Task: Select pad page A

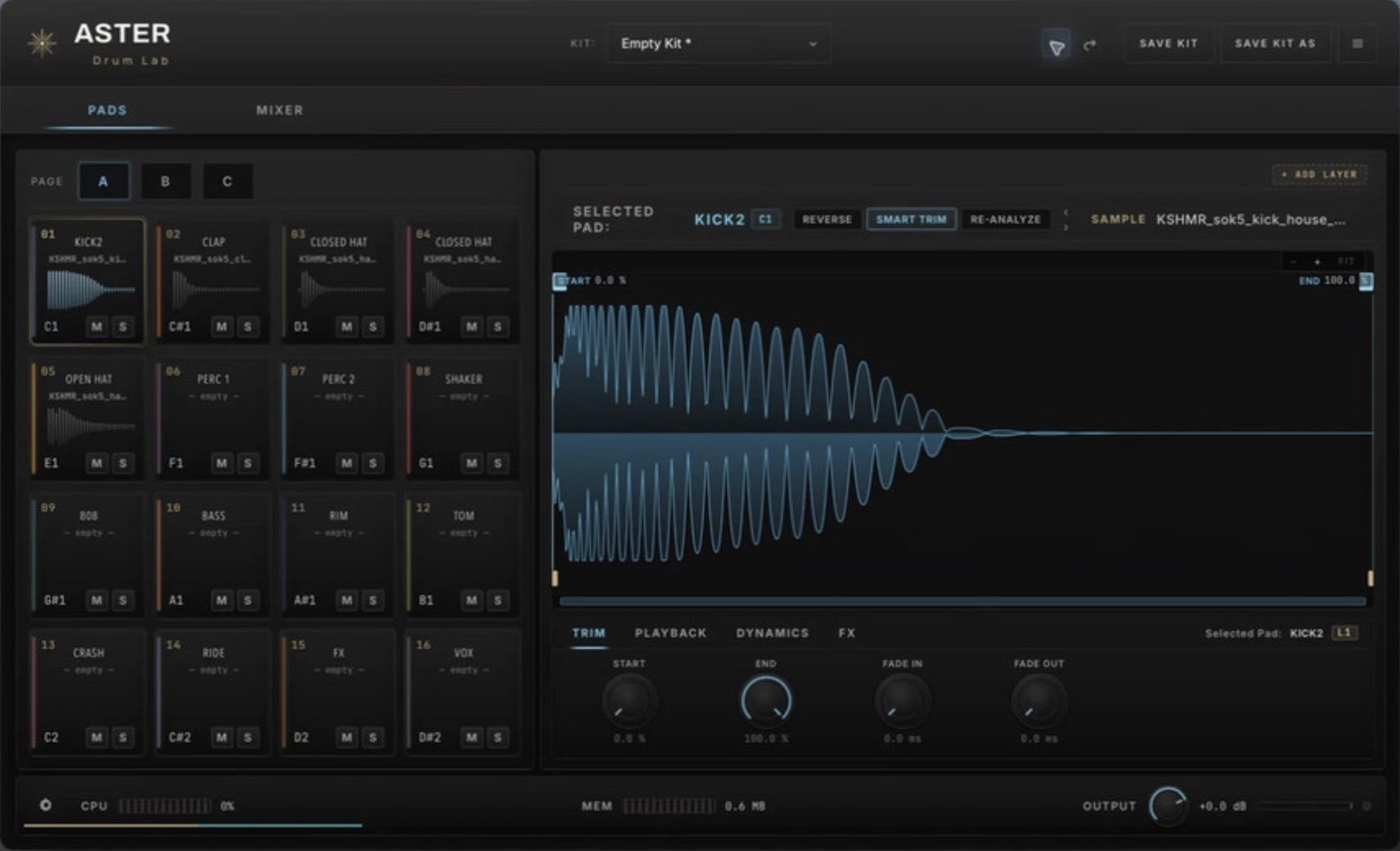Action: point(103,181)
